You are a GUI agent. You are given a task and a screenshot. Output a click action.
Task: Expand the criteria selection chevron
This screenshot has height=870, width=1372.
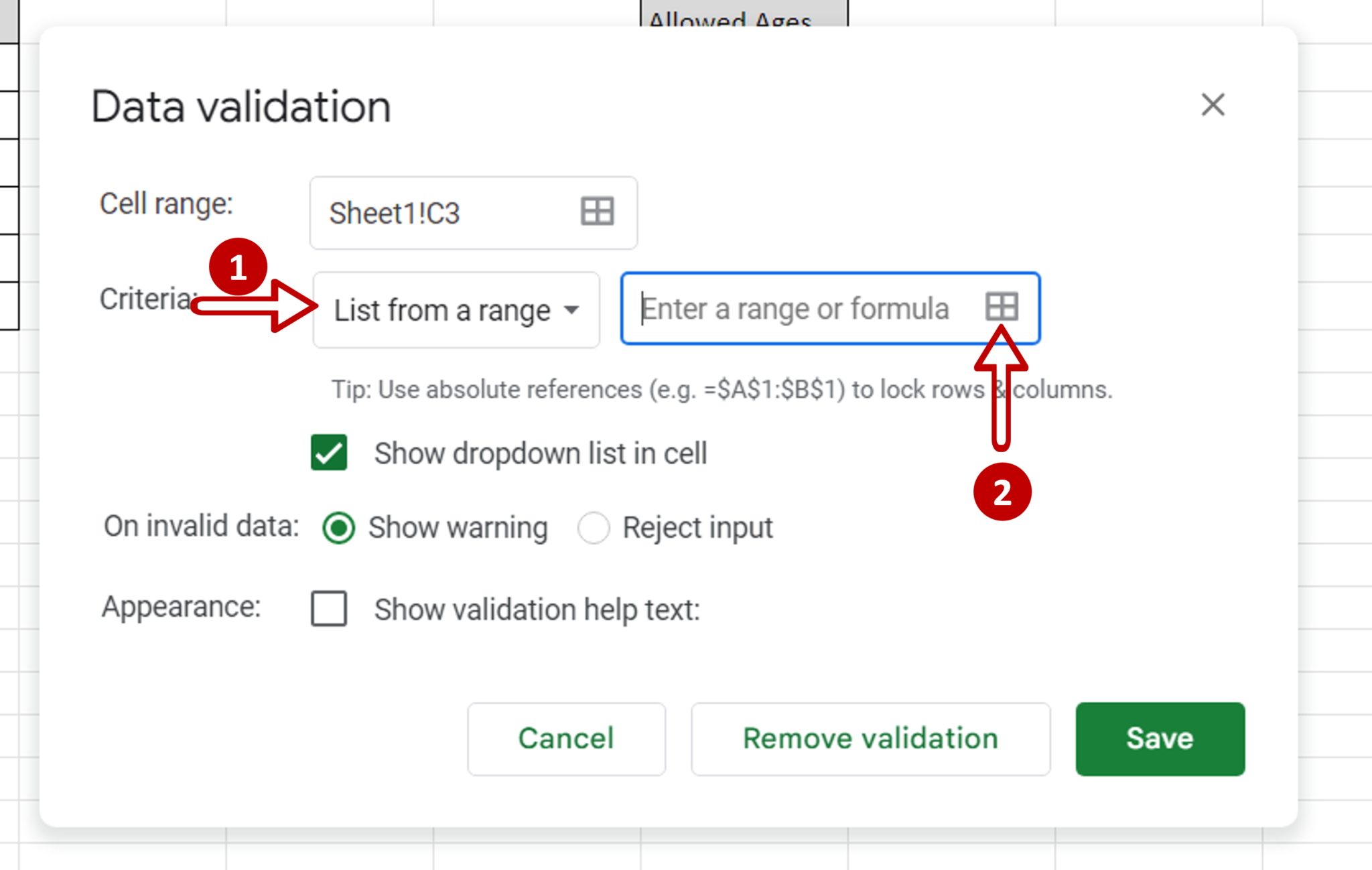(x=572, y=309)
